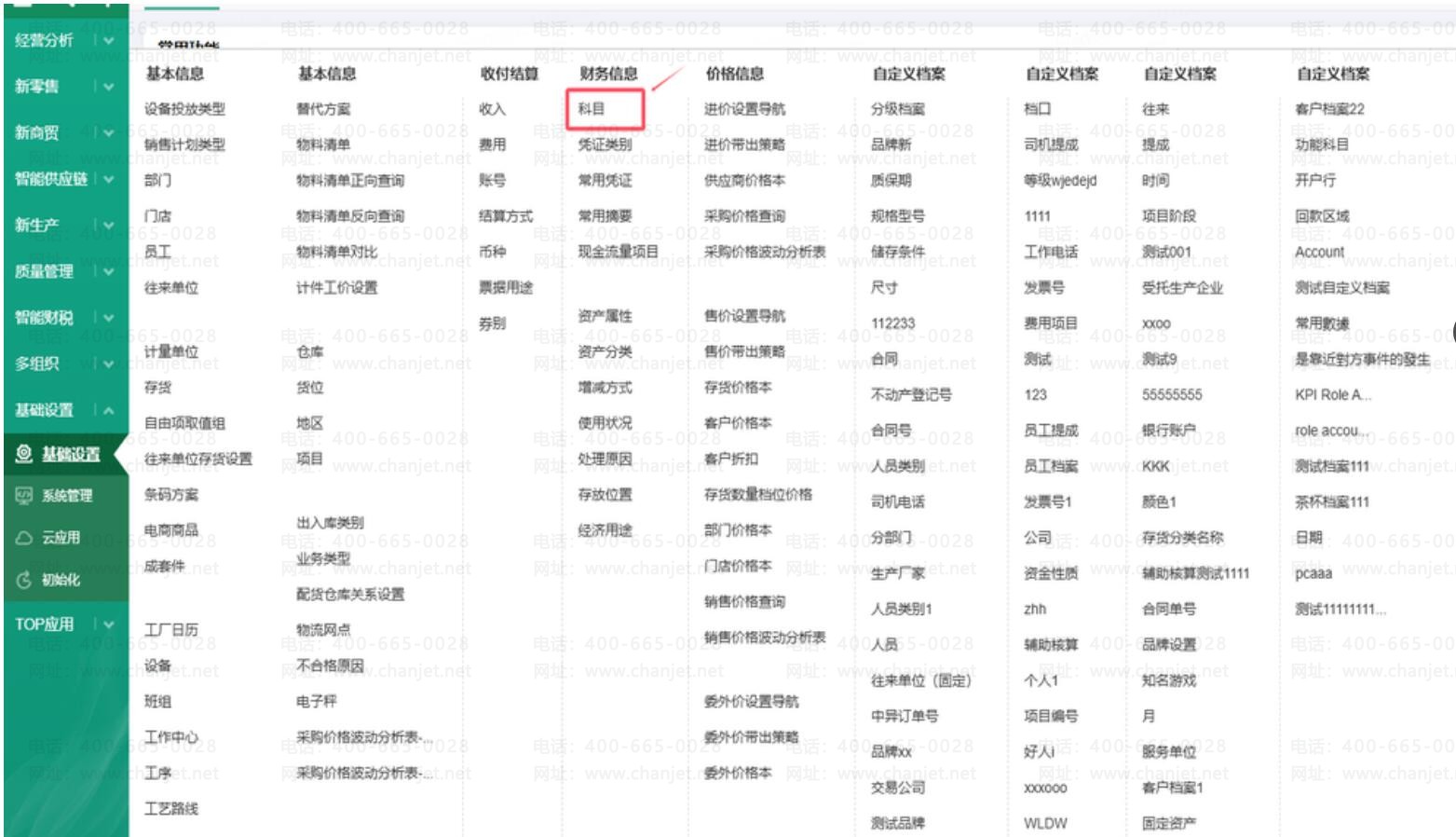Click 销售计划类型
1456x837 pixels.
184,144
